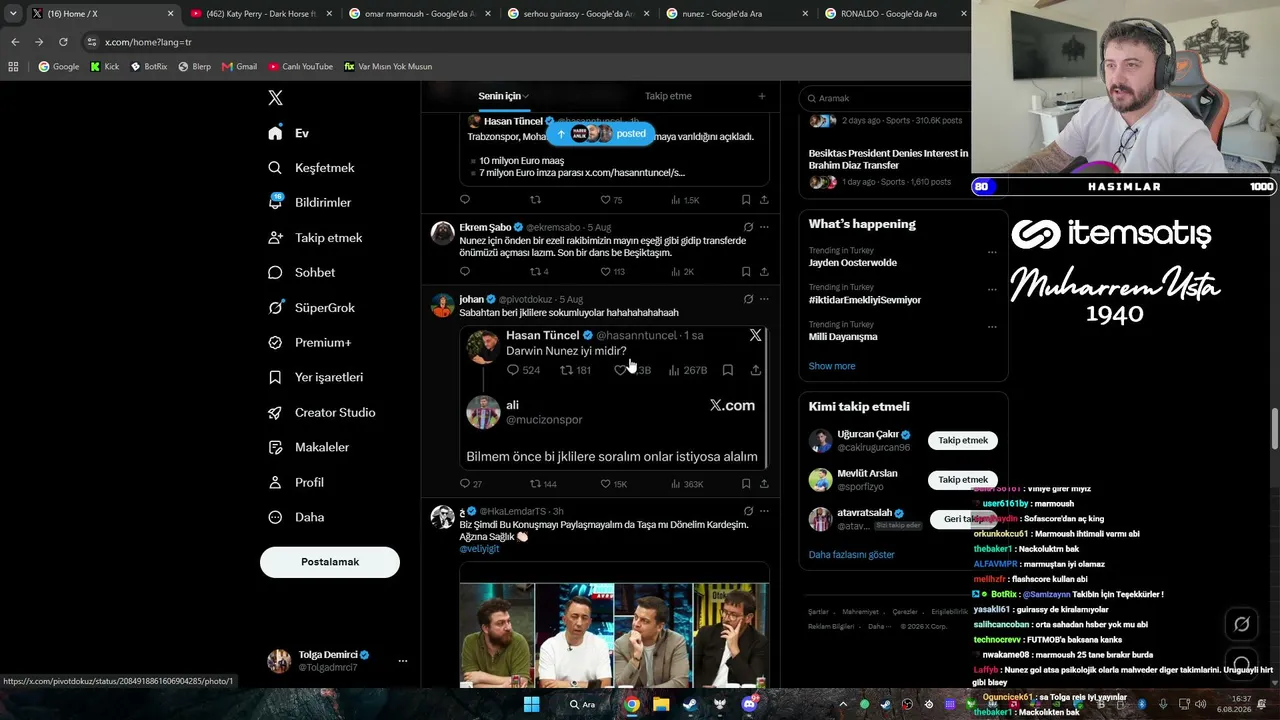Screen dimensions: 1280x720
Task: Open File Explorer from the taskbar
Action: pyautogui.click(x=661, y=704)
